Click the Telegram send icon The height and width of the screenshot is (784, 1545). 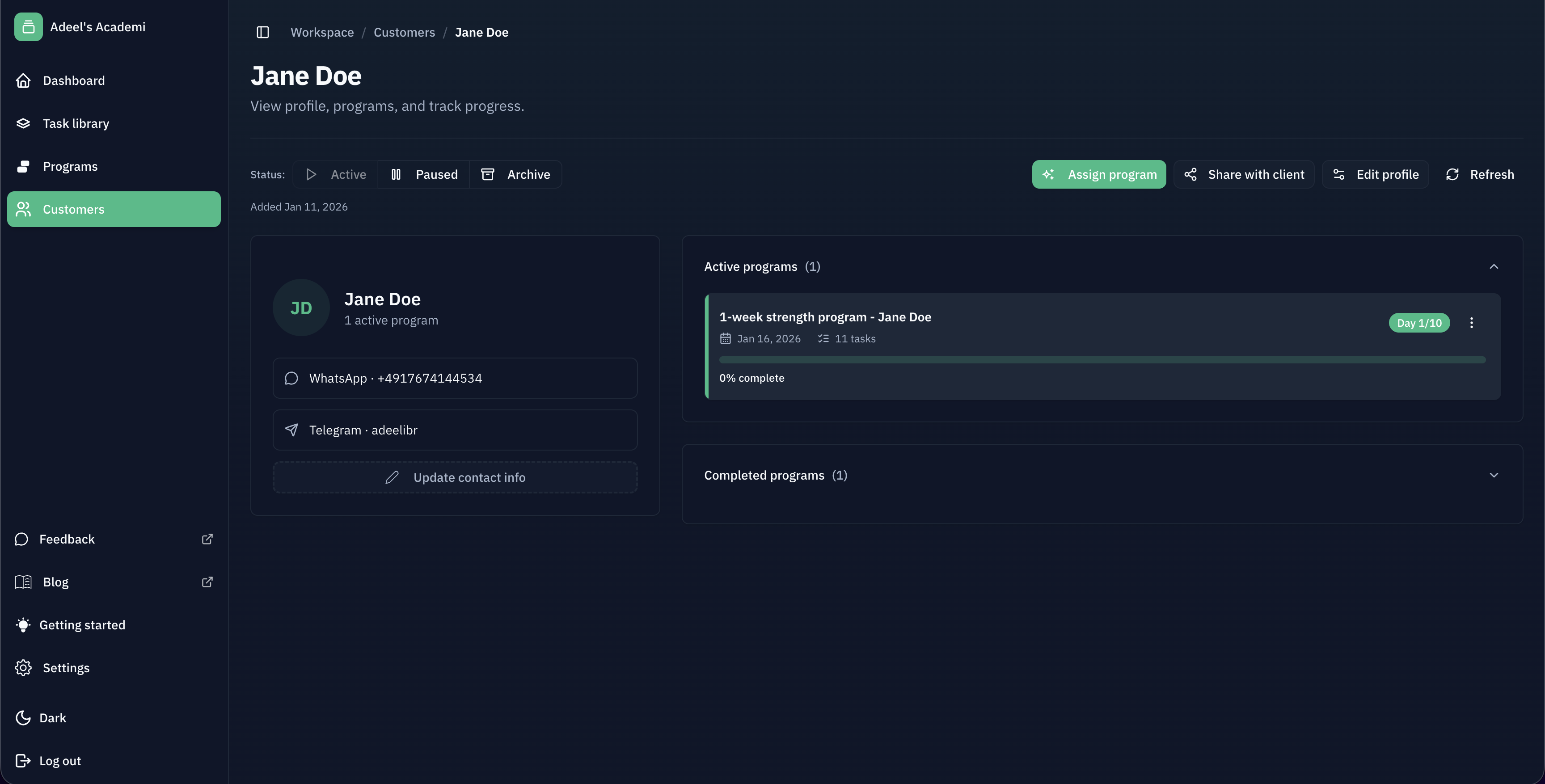click(292, 430)
